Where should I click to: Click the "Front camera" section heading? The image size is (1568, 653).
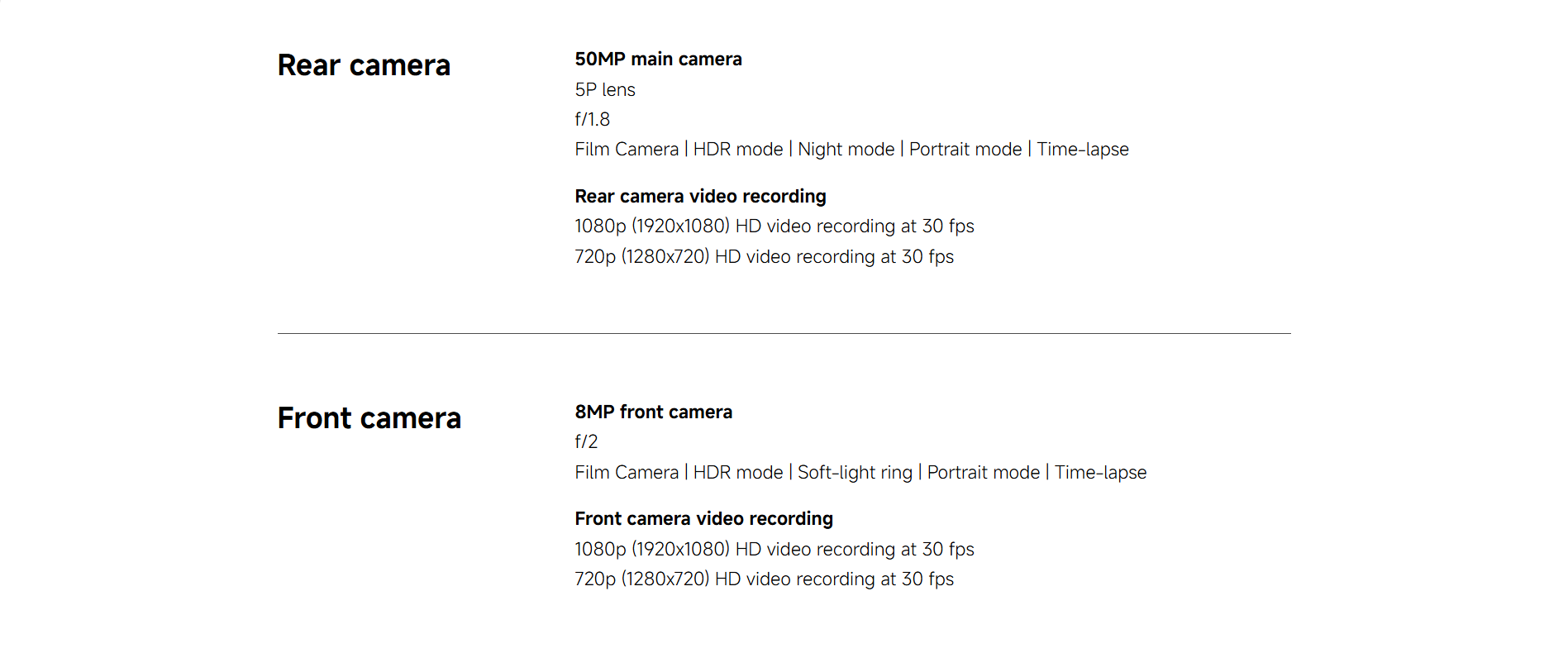(369, 418)
